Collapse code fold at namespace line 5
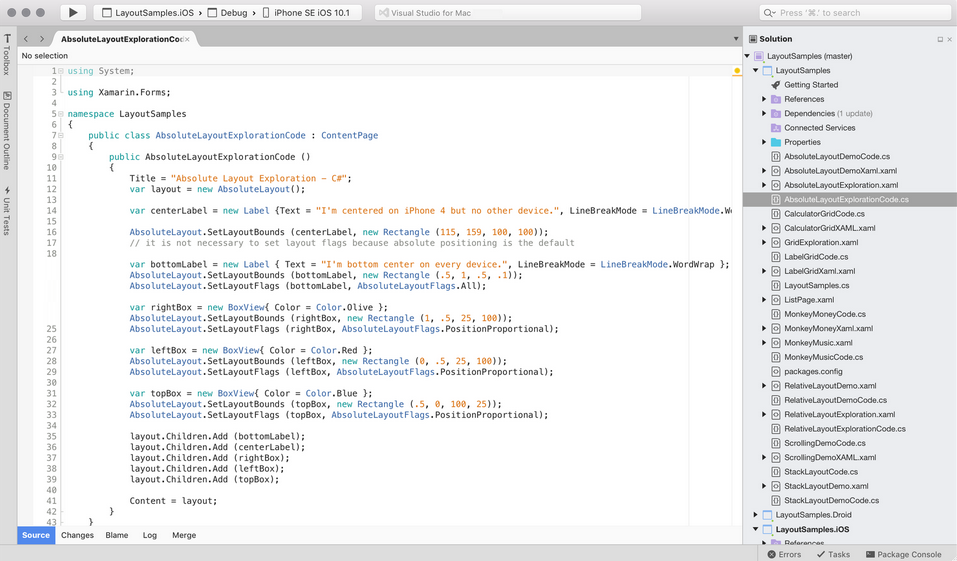 point(61,114)
